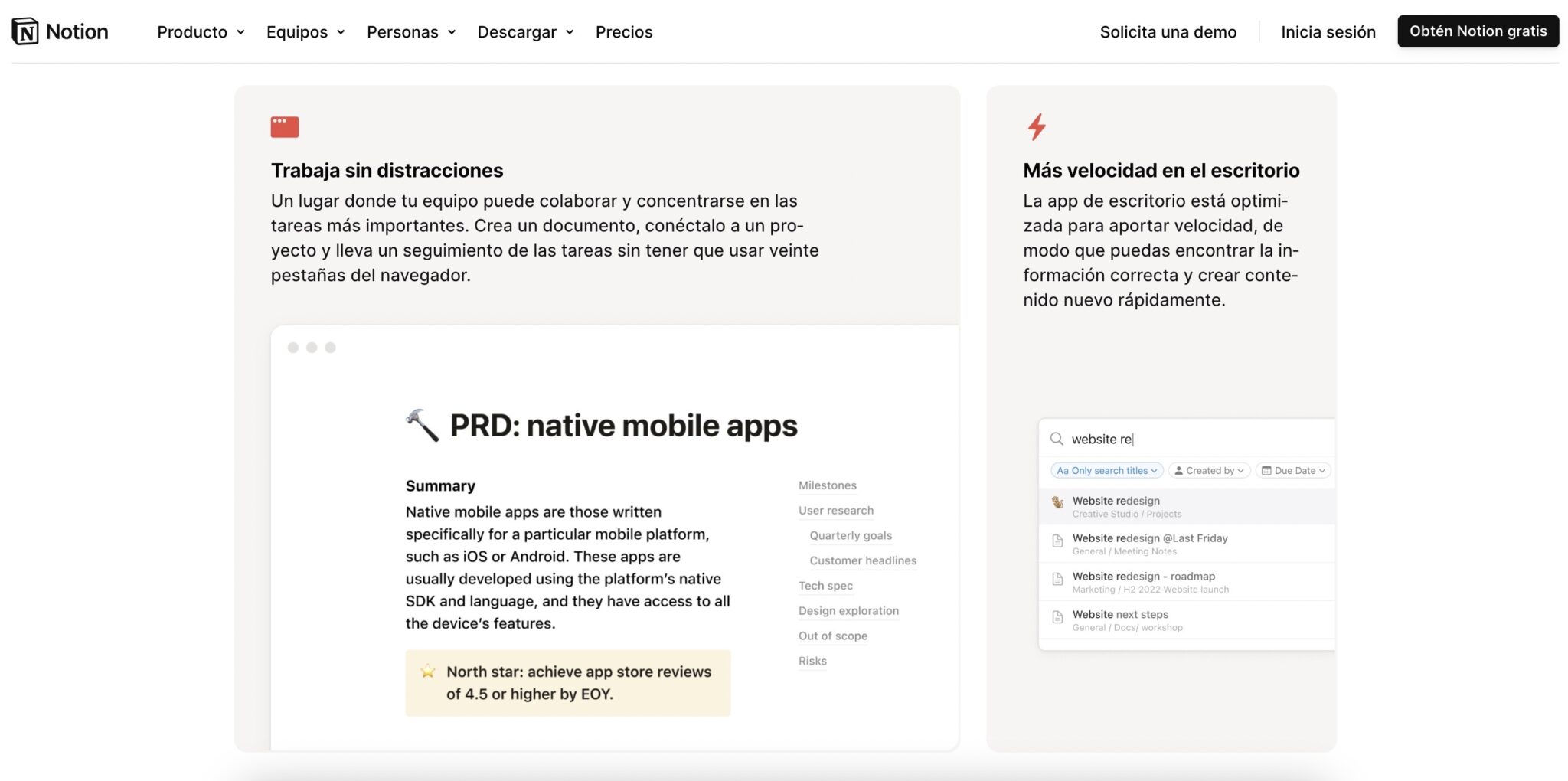Go to the Precios menu item

tap(624, 32)
